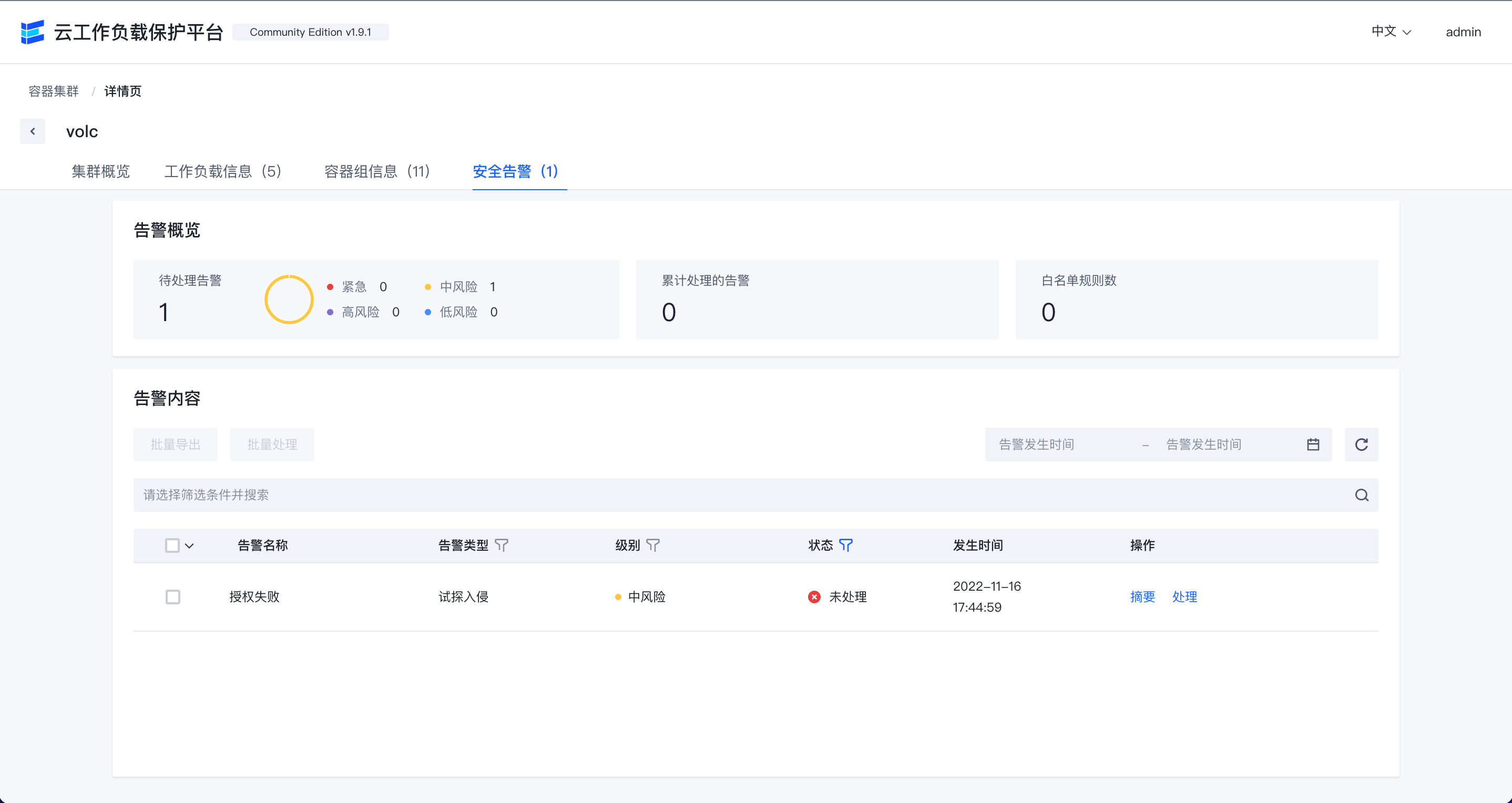Click the back arrow next to volc
Image resolution: width=1512 pixels, height=803 pixels.
pyautogui.click(x=32, y=131)
